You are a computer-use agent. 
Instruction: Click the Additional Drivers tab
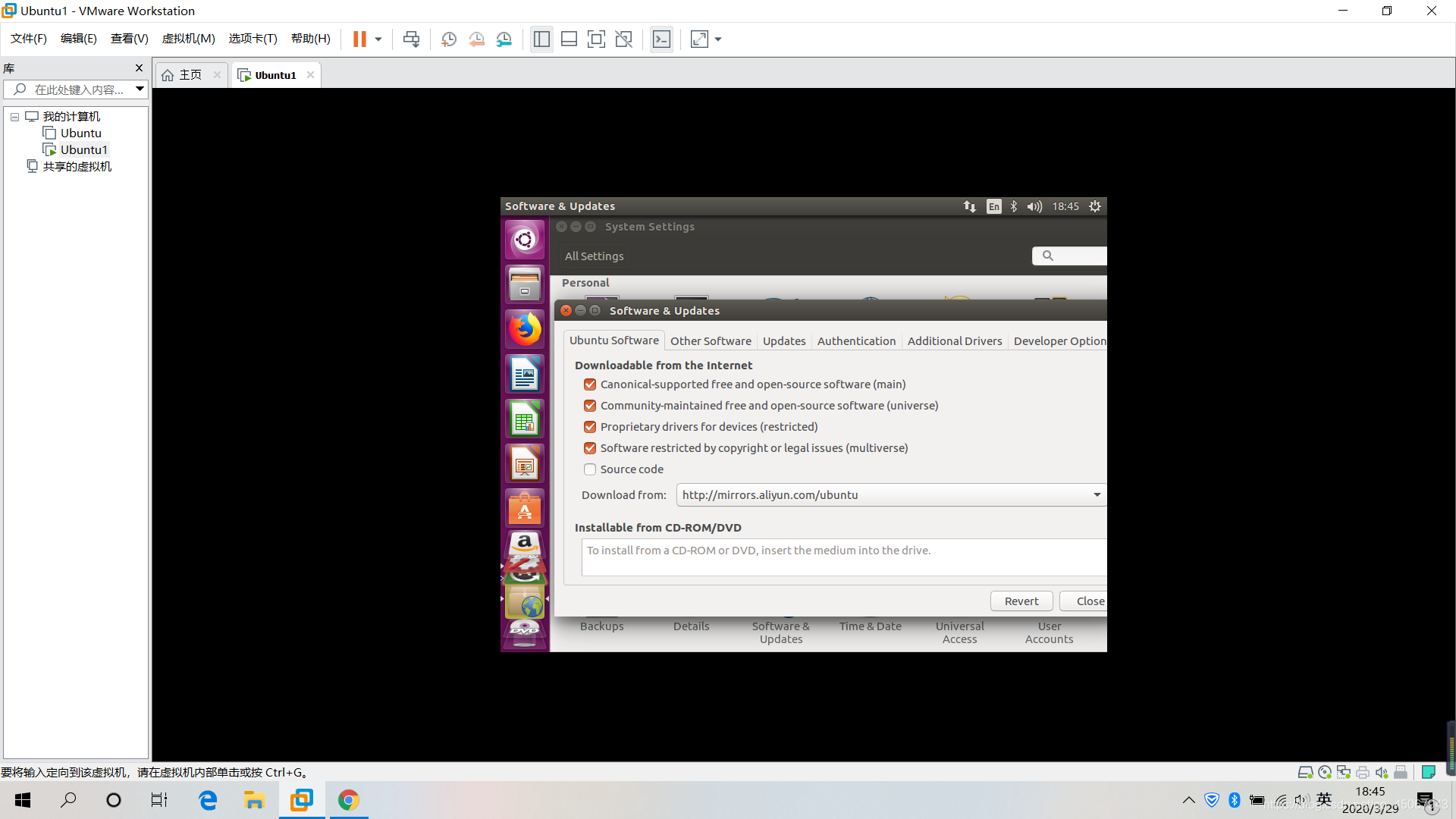(955, 341)
